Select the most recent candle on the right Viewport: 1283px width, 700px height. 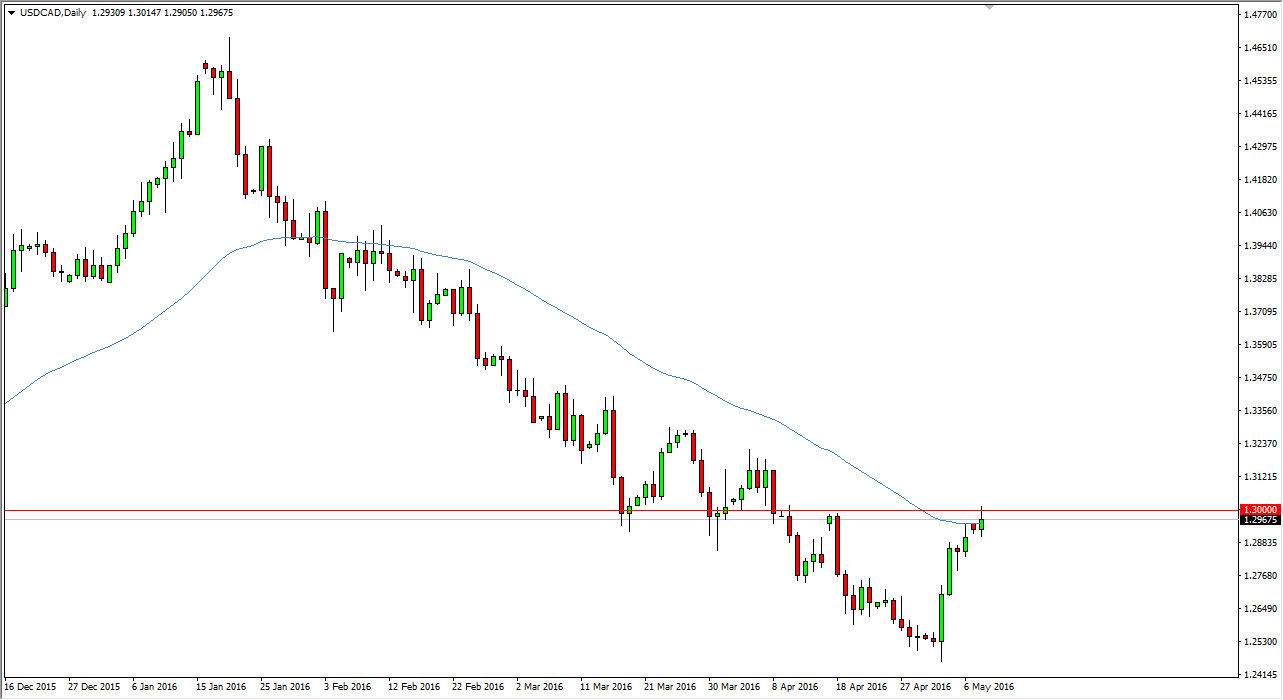[x=983, y=525]
